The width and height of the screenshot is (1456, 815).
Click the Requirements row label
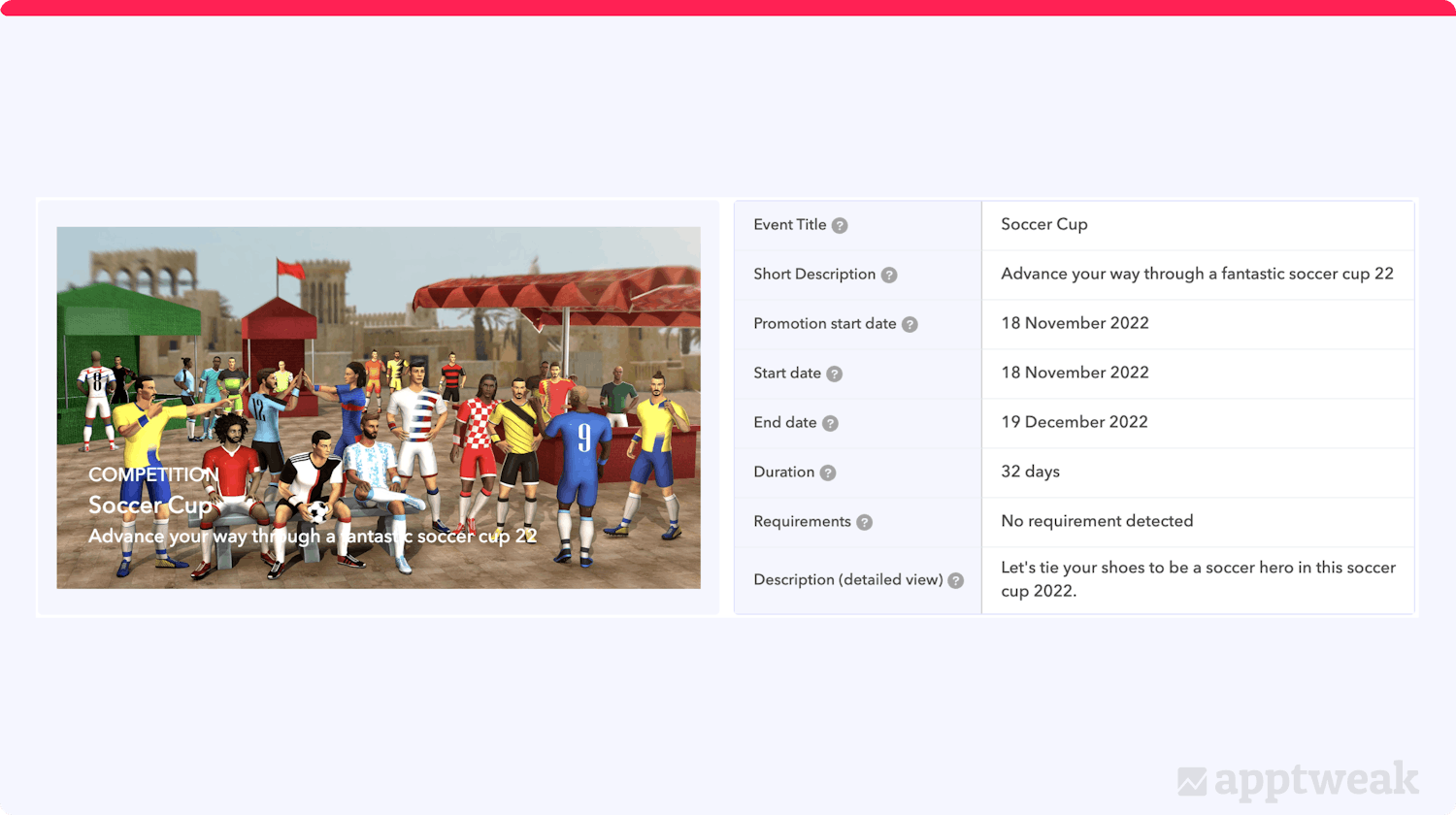[x=801, y=521]
